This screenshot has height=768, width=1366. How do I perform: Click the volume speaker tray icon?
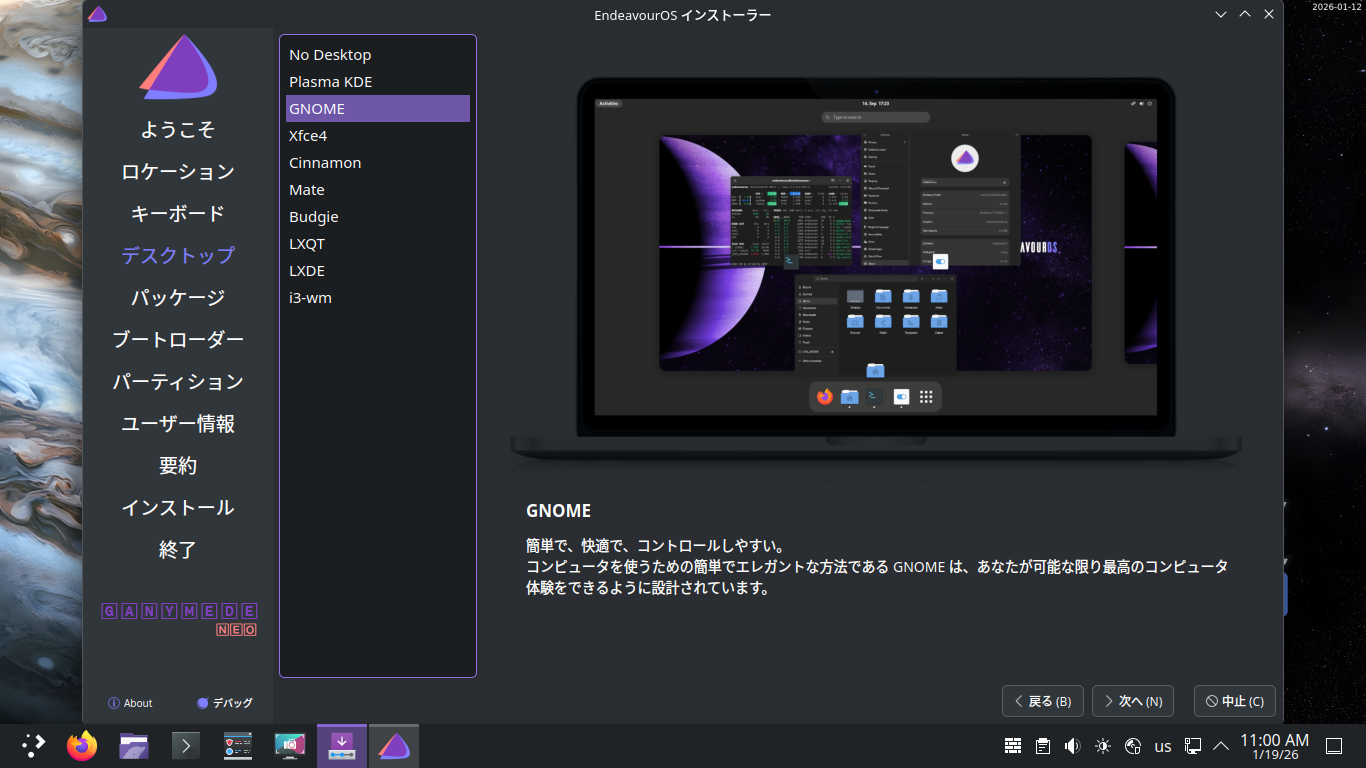coord(1073,746)
